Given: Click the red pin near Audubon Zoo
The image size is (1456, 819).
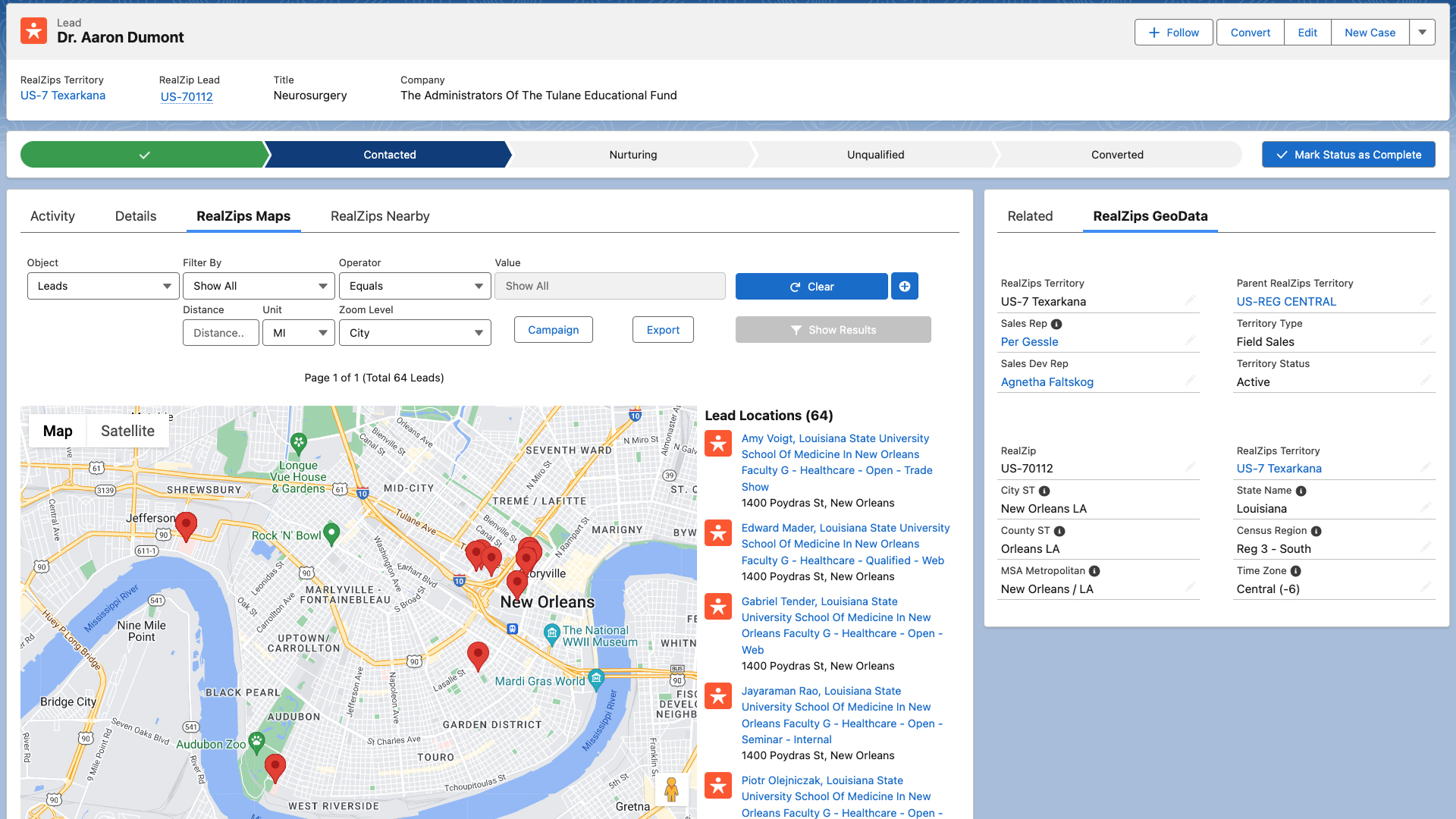Looking at the screenshot, I should pos(275,767).
